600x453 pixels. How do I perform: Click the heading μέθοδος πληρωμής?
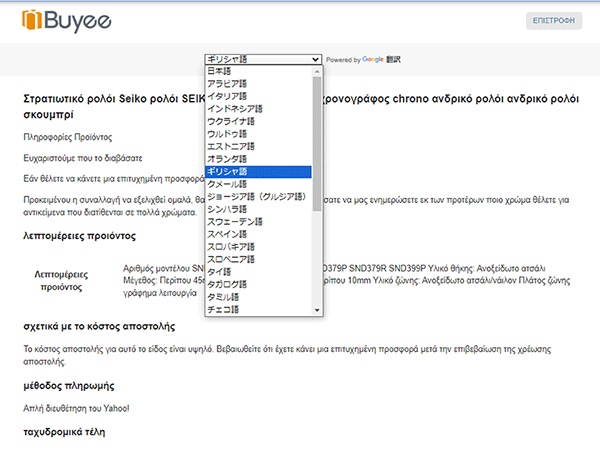[x=69, y=386]
